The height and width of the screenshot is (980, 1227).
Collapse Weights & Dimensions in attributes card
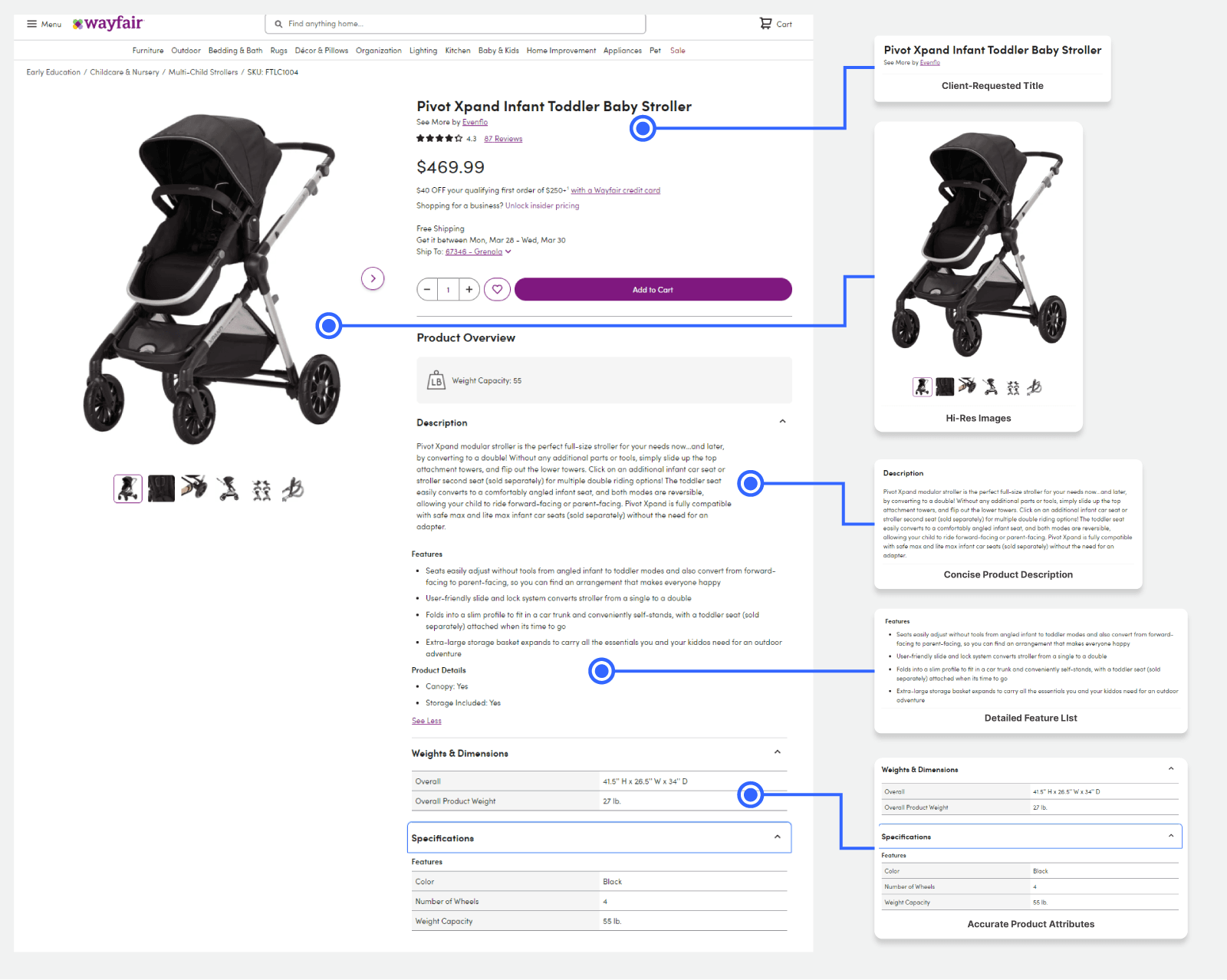1171,769
